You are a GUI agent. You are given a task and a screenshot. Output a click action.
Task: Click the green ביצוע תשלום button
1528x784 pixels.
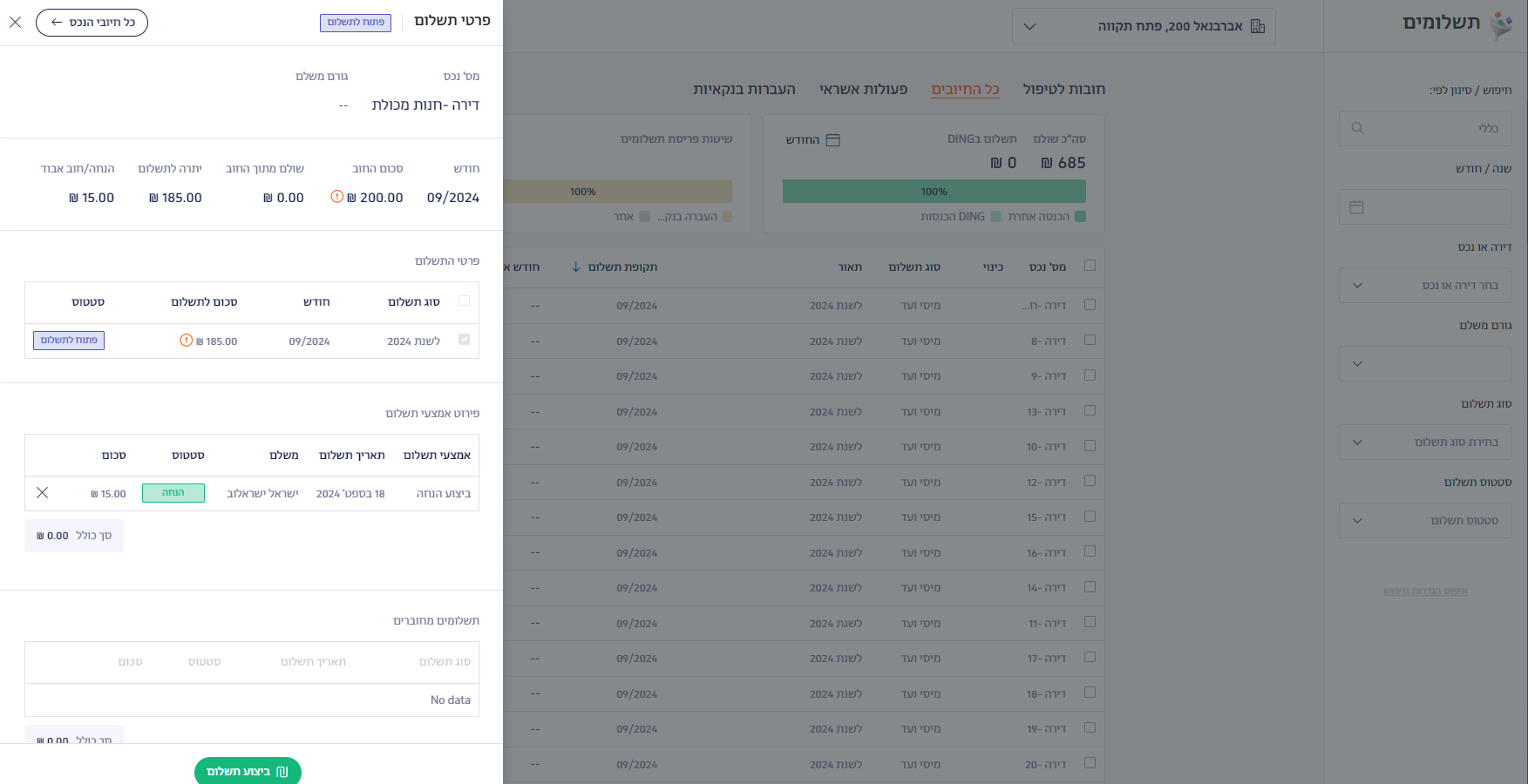click(248, 771)
